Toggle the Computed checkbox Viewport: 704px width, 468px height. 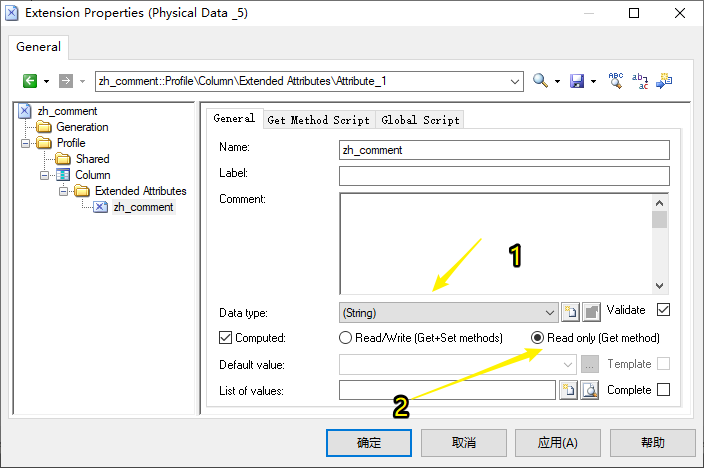point(225,338)
